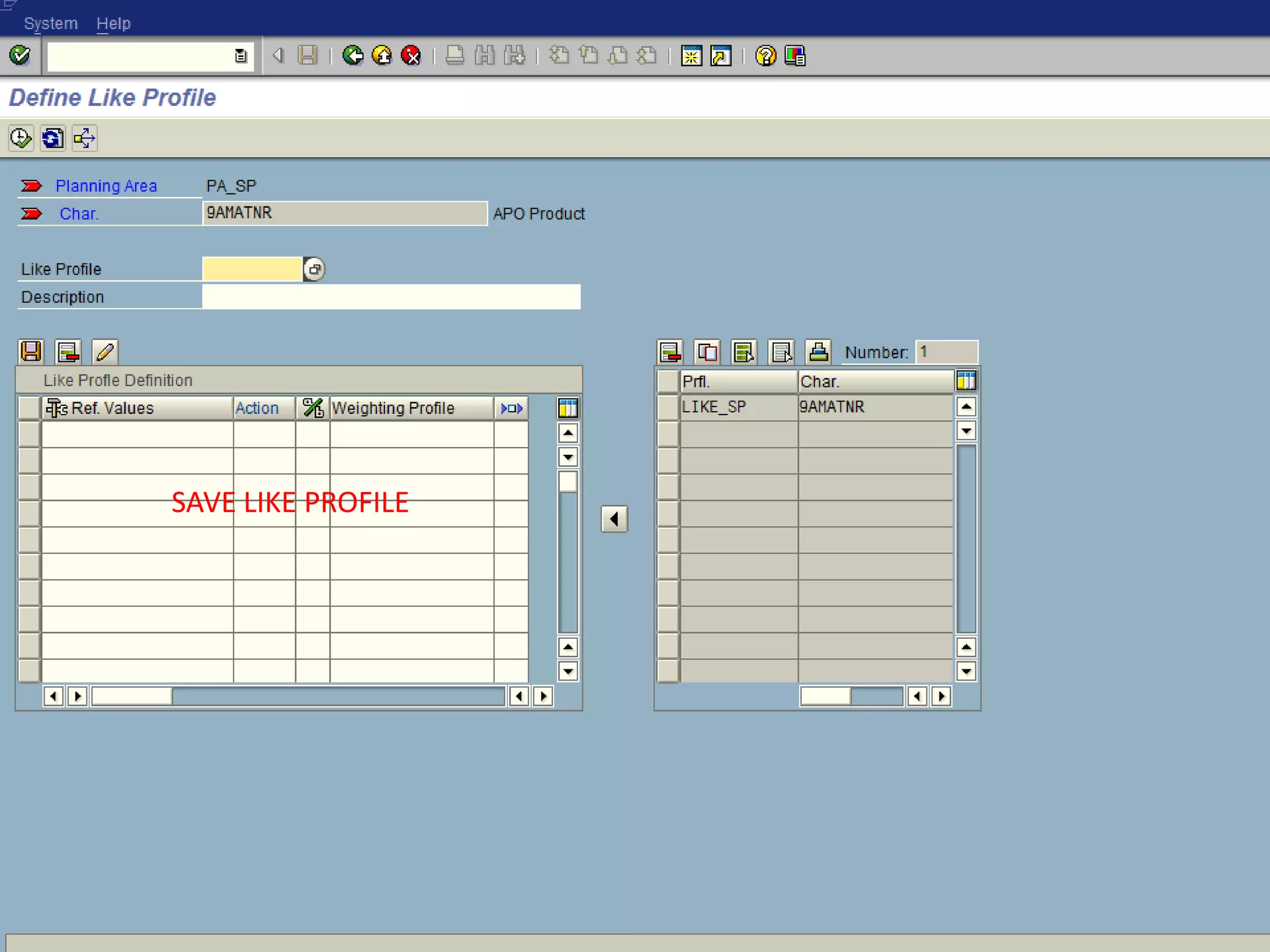Click the tree hierarchy icon below the title
1270x952 pixels.
tap(84, 138)
